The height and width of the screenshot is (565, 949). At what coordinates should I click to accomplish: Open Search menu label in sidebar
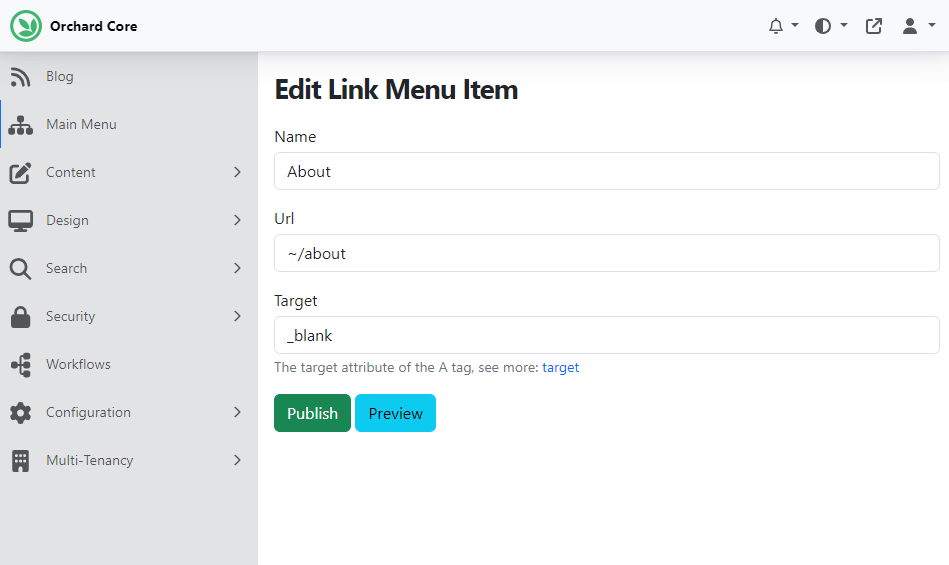click(x=67, y=268)
